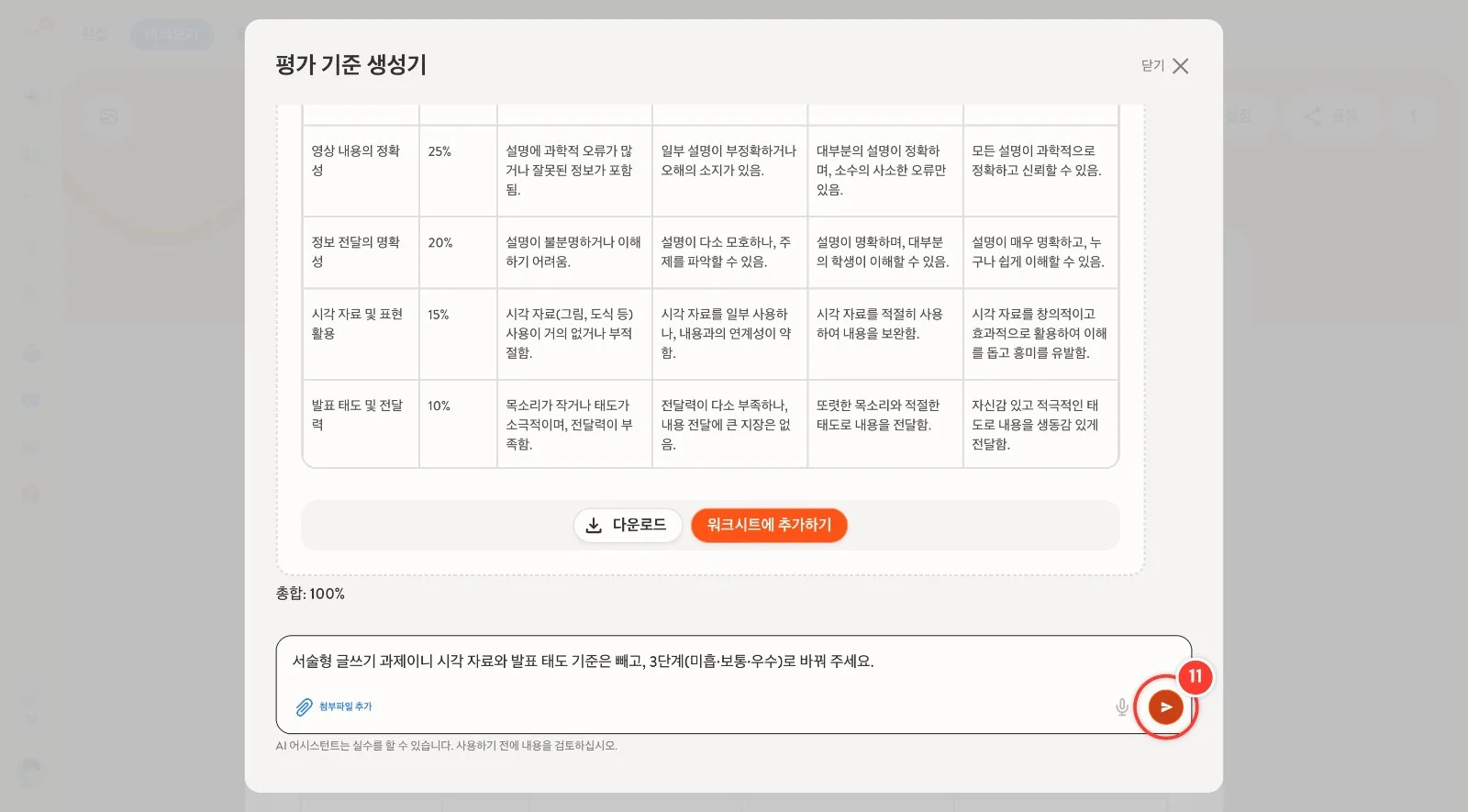This screenshot has height=812, width=1468.
Task: Select the 발표 태도 및 전달력 cell
Action: click(x=361, y=424)
